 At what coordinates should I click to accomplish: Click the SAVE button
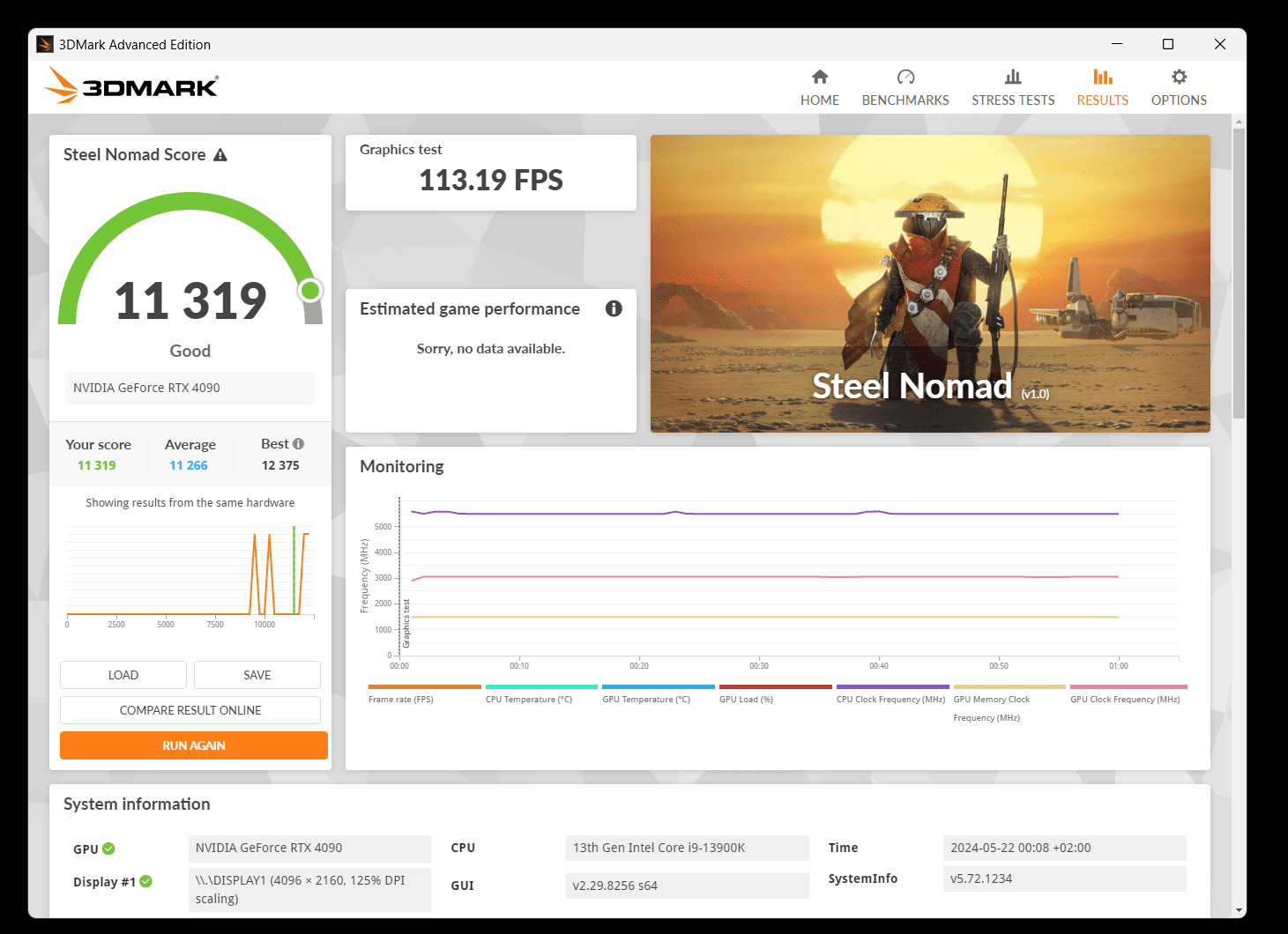click(257, 675)
